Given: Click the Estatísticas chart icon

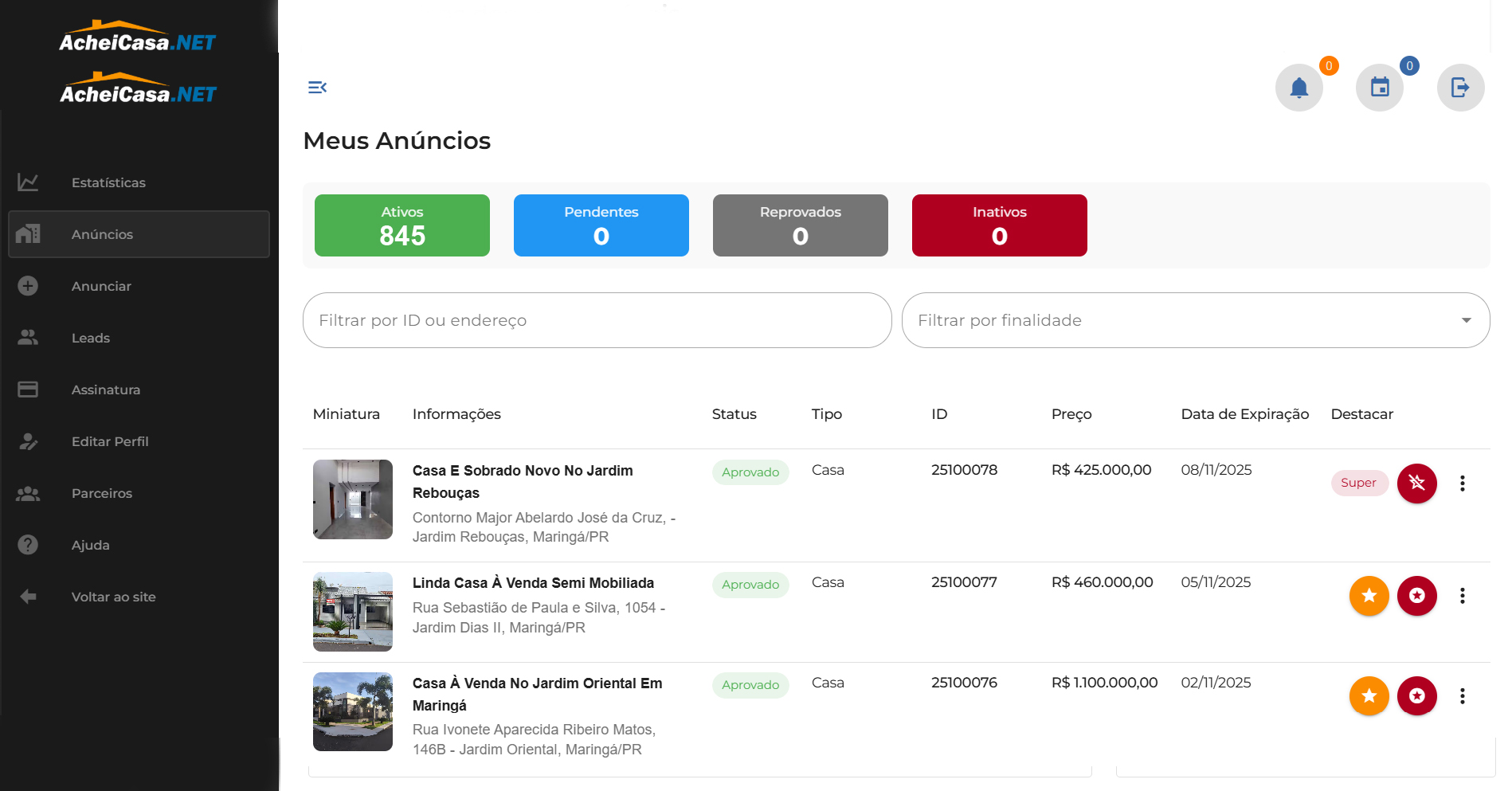Looking at the screenshot, I should [x=28, y=182].
